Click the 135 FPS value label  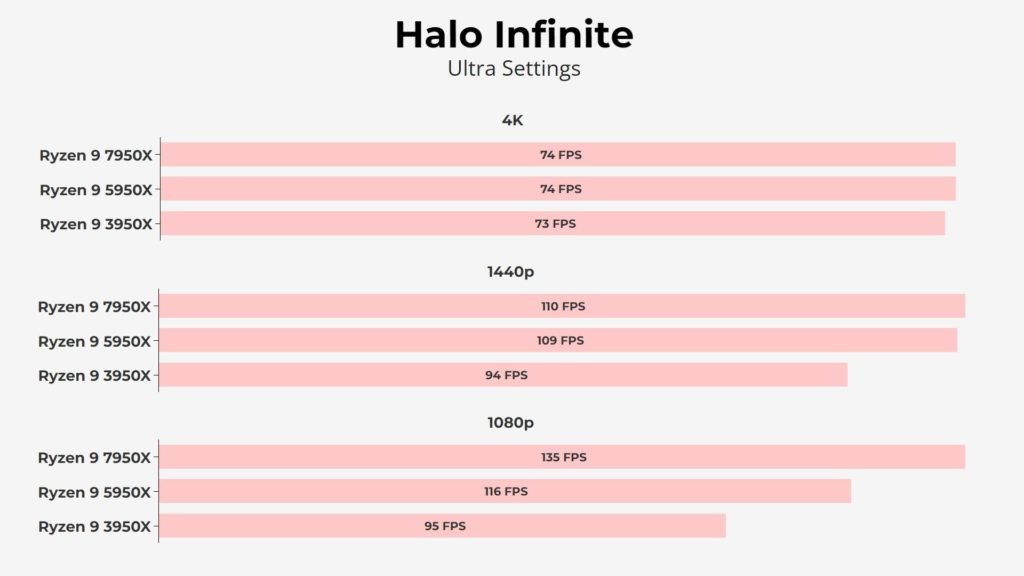point(564,457)
